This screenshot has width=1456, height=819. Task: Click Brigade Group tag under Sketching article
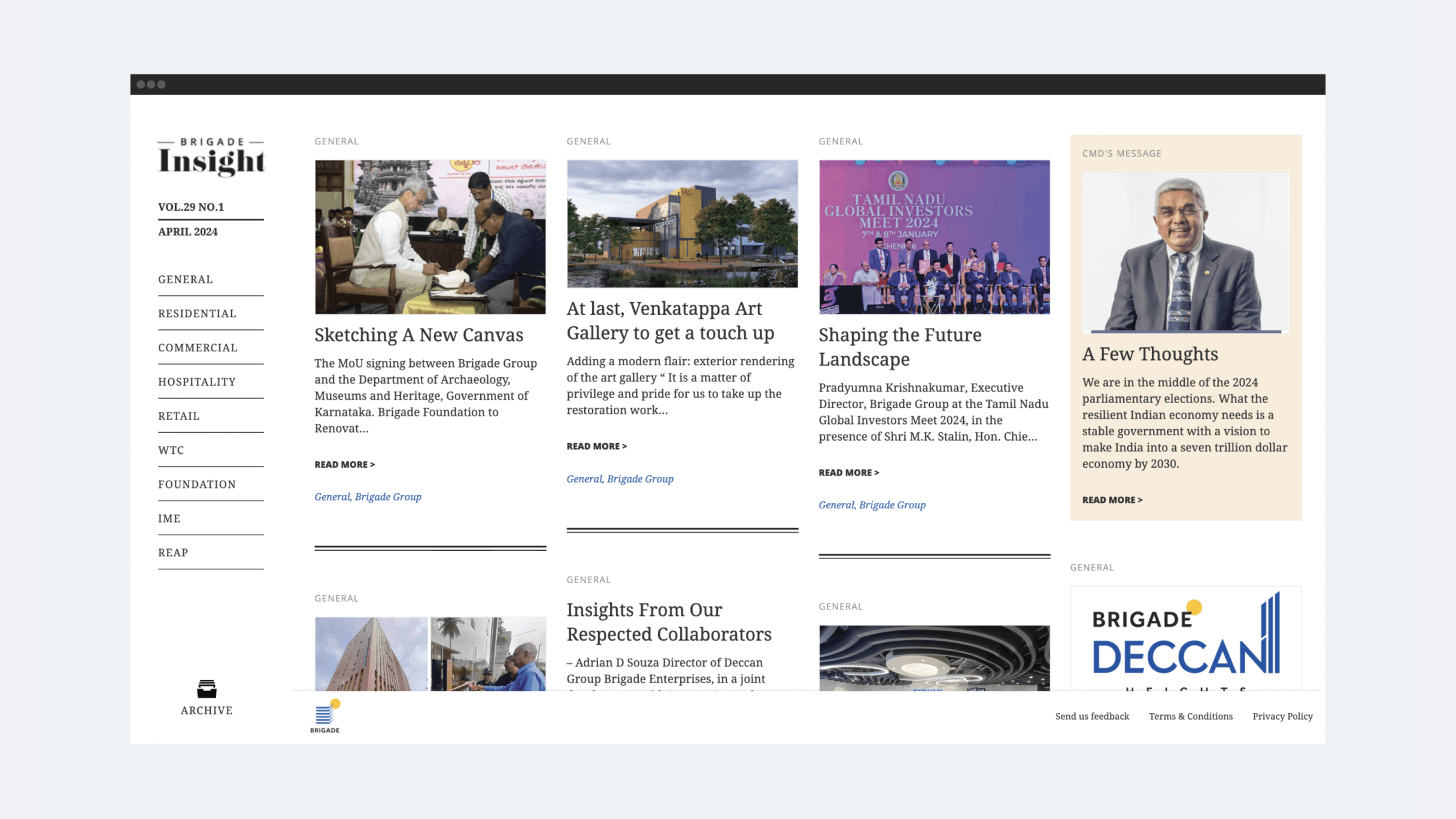(x=388, y=496)
